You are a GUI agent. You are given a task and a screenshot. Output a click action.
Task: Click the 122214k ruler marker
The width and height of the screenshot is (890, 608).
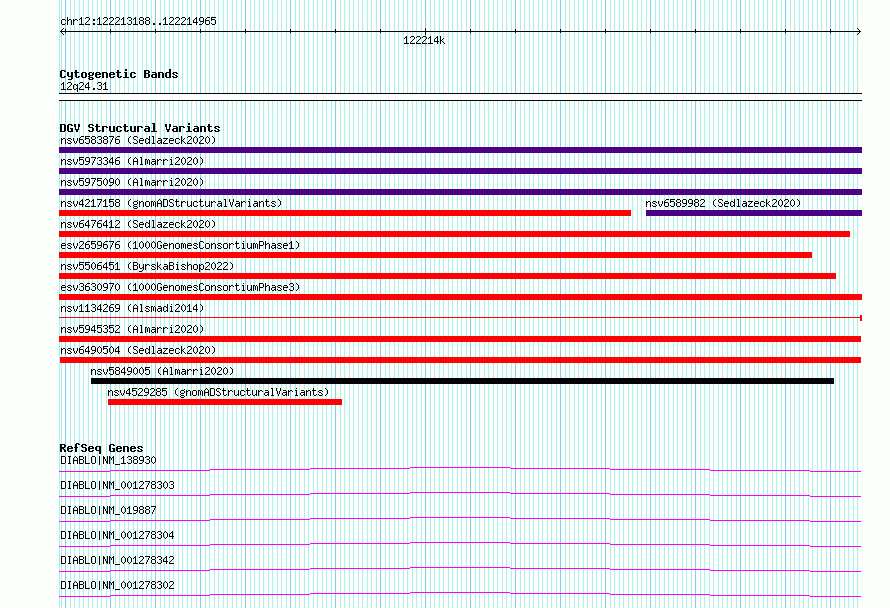[x=424, y=40]
